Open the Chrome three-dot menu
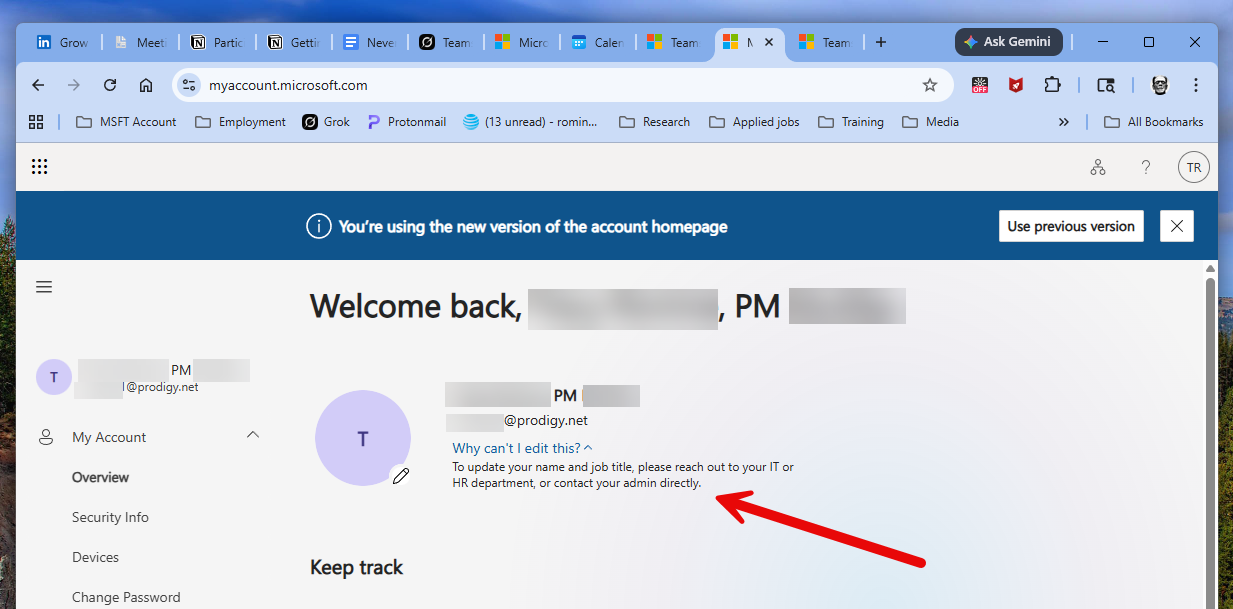Viewport: 1233px width, 609px height. pyautogui.click(x=1196, y=85)
